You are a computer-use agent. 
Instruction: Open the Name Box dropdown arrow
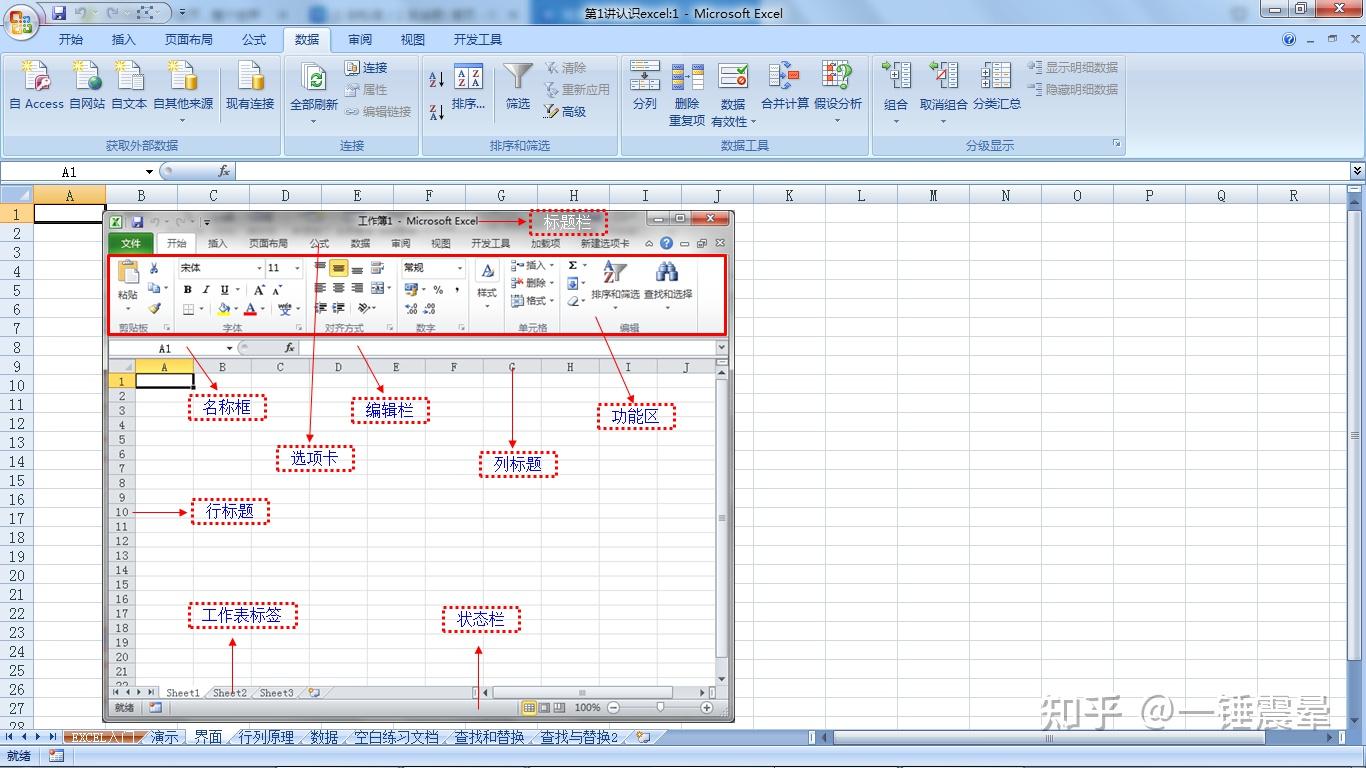(149, 173)
